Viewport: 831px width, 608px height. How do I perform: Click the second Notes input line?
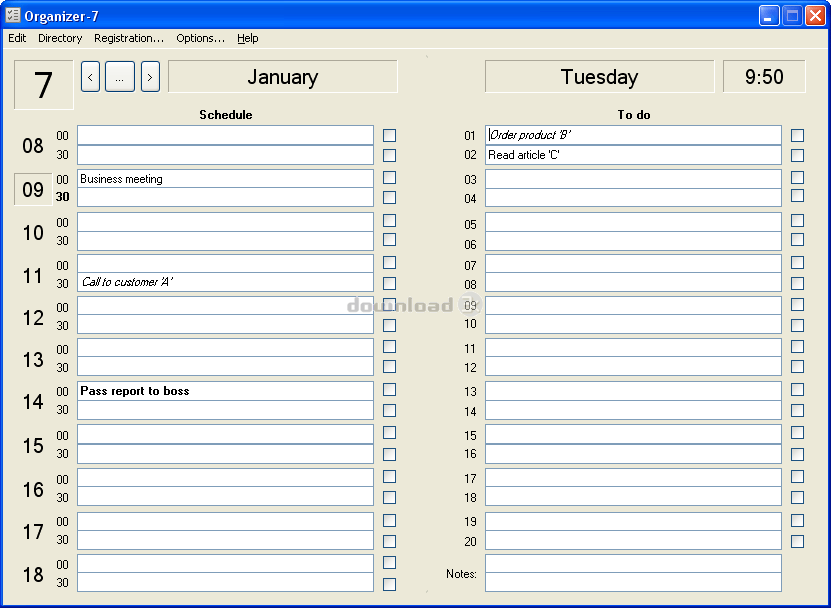tap(633, 582)
